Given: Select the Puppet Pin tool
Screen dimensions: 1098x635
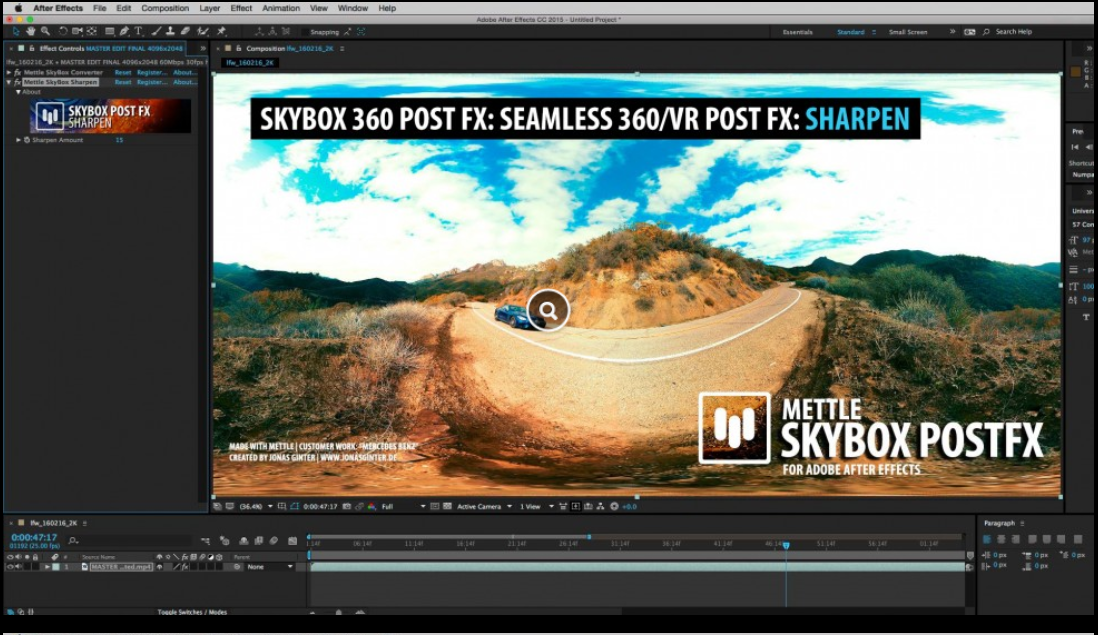Looking at the screenshot, I should 221,32.
